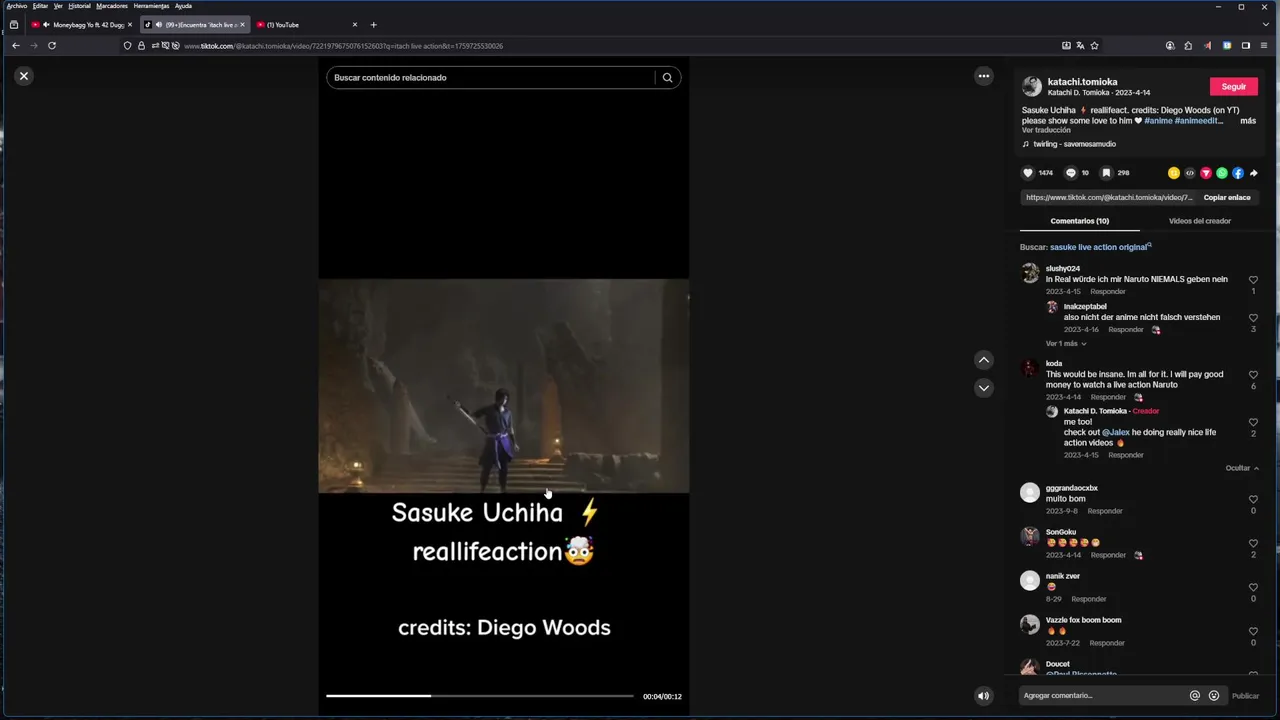Reload the page with the refresh icon
Screen dimensions: 1280x720
pos(52,45)
